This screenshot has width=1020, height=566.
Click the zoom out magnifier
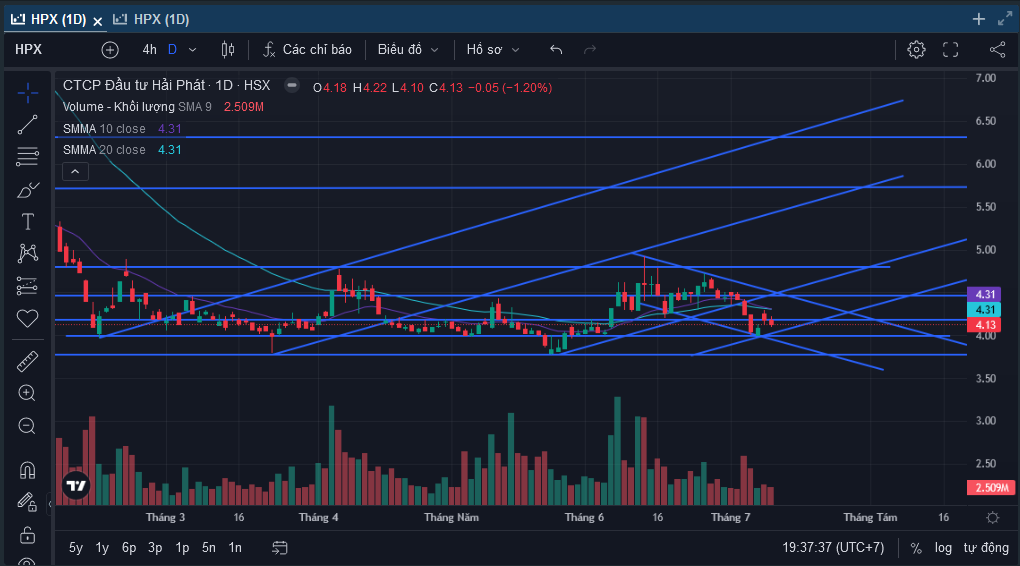pos(27,425)
